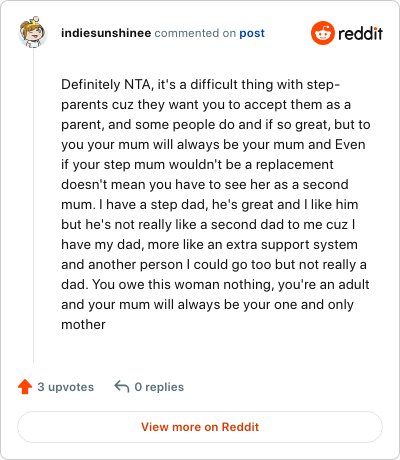
Task: Click the line 'if your step mum wouldn't be'
Action: tap(197, 164)
